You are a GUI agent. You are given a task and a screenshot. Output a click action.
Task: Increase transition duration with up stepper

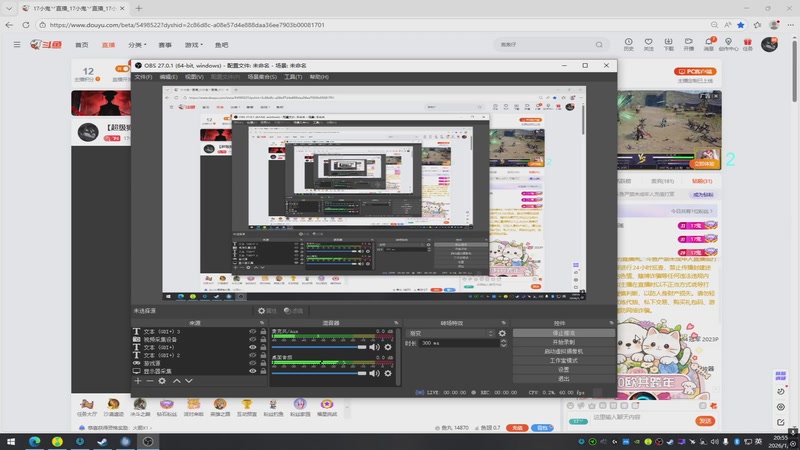pos(504,341)
